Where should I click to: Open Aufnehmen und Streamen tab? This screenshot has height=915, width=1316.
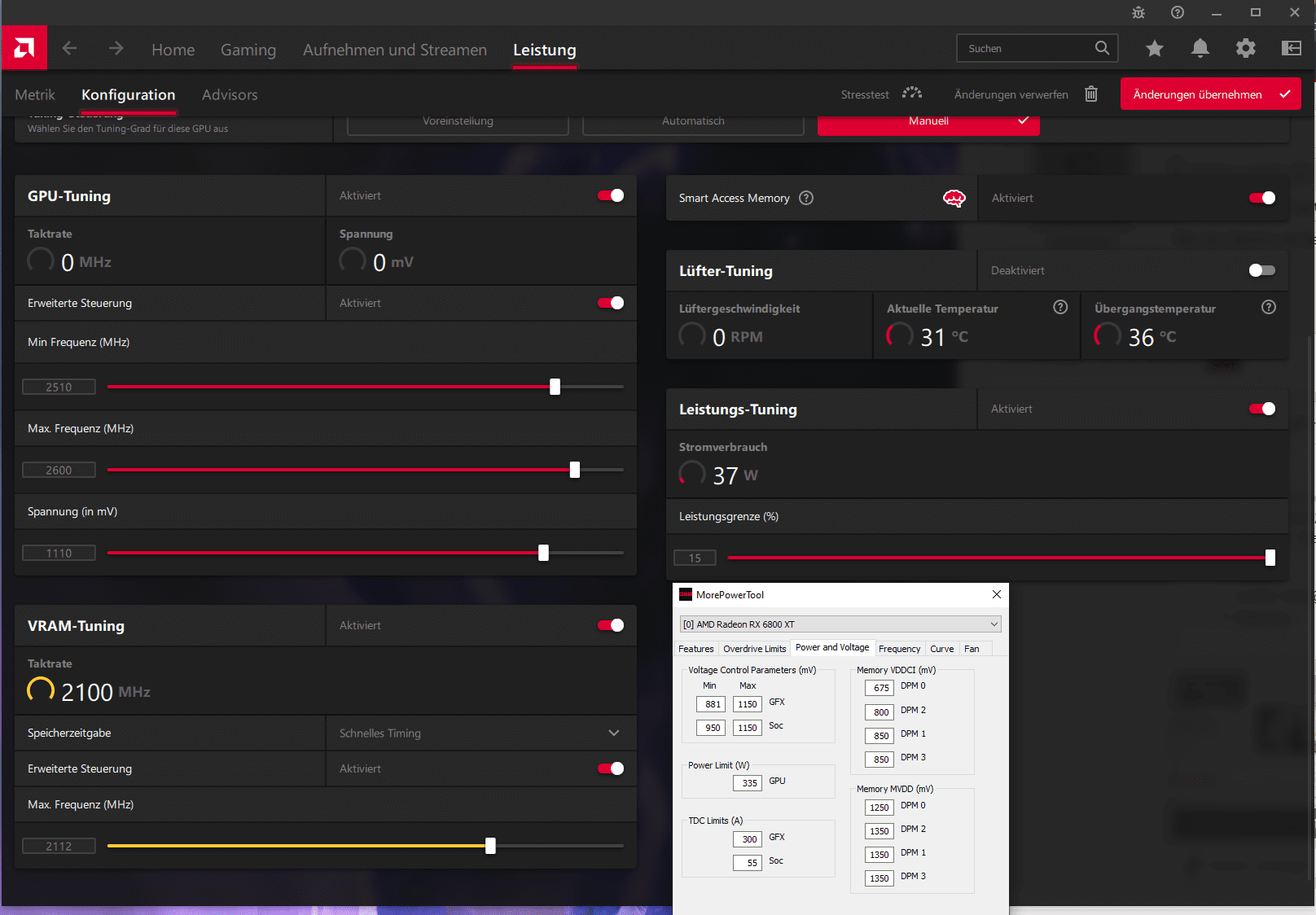tap(395, 50)
